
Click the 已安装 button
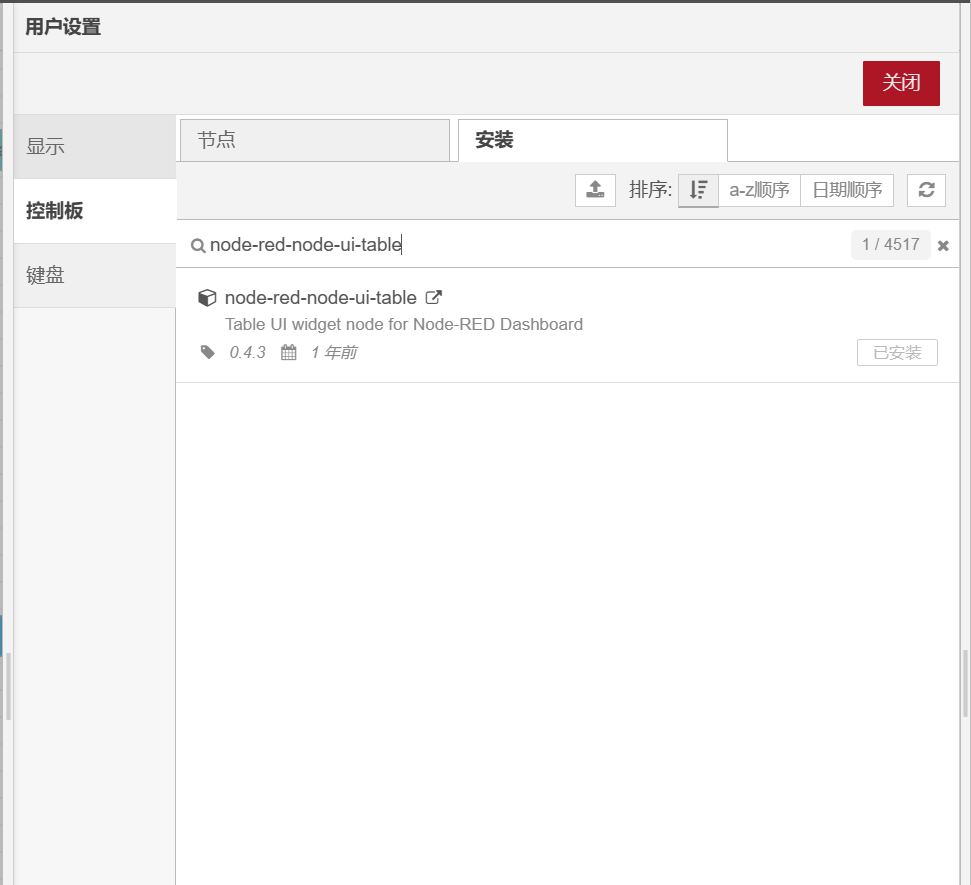click(x=897, y=353)
